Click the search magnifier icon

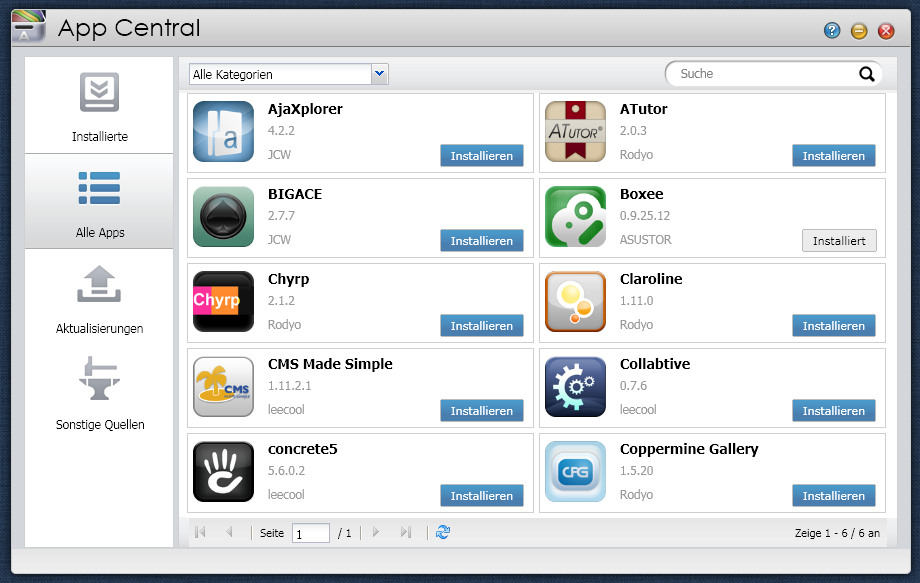pyautogui.click(x=867, y=74)
